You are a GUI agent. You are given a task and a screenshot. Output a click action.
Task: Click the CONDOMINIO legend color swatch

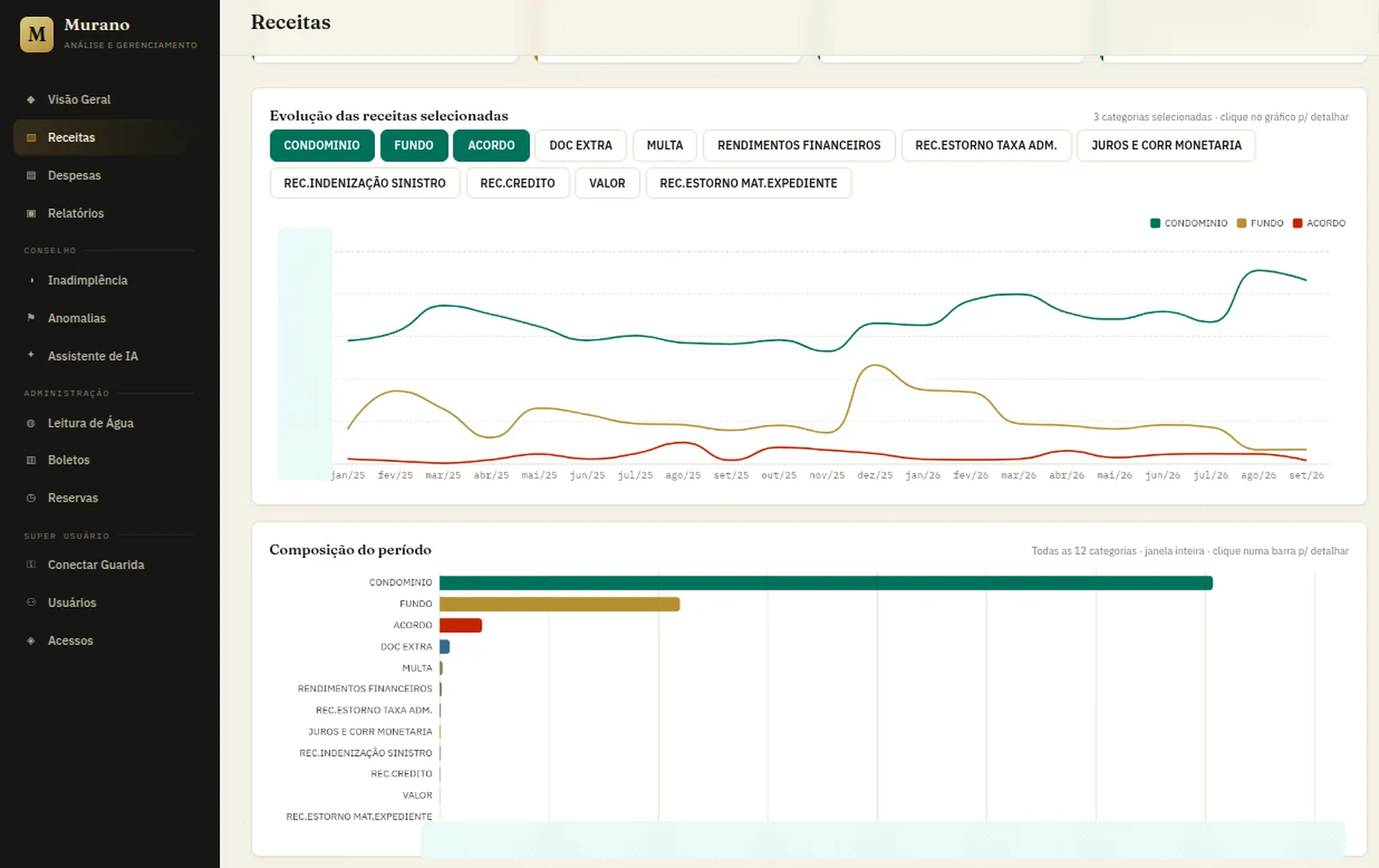(x=1155, y=223)
